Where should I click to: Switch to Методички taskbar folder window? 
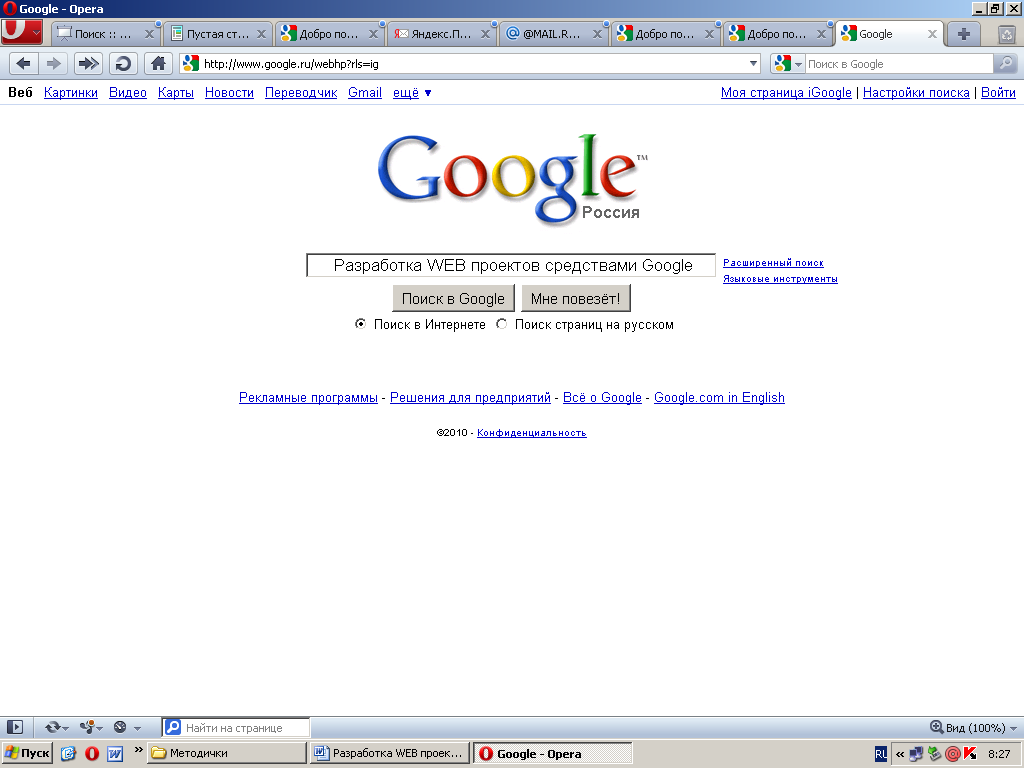[x=227, y=754]
